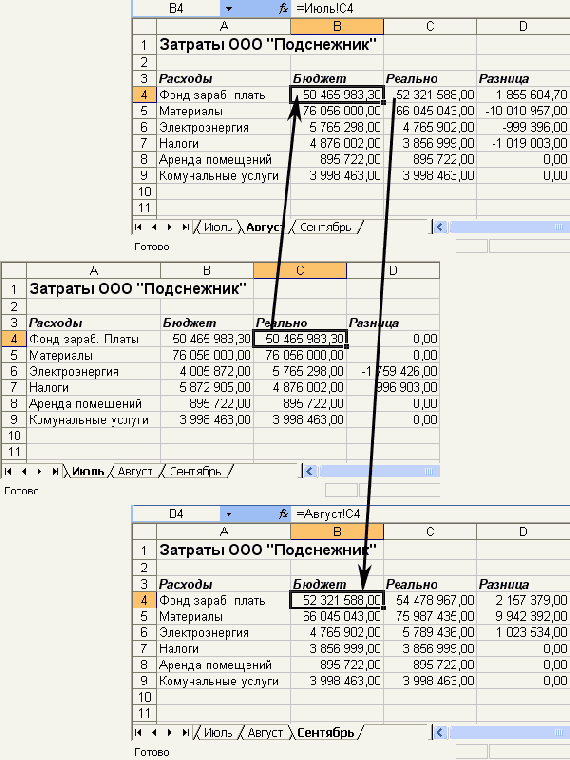
Task: Go to first sheet arrow in Сентябрь window
Action: click(x=139, y=732)
